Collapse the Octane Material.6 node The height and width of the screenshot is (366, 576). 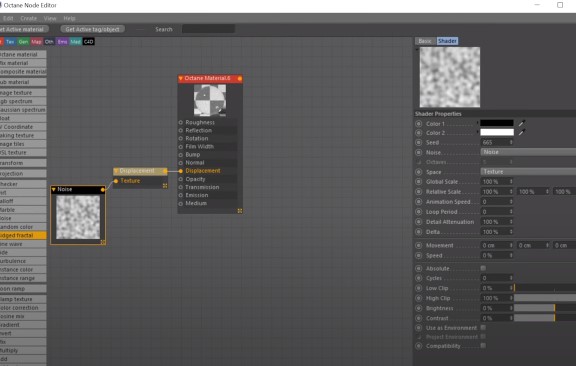(x=181, y=78)
